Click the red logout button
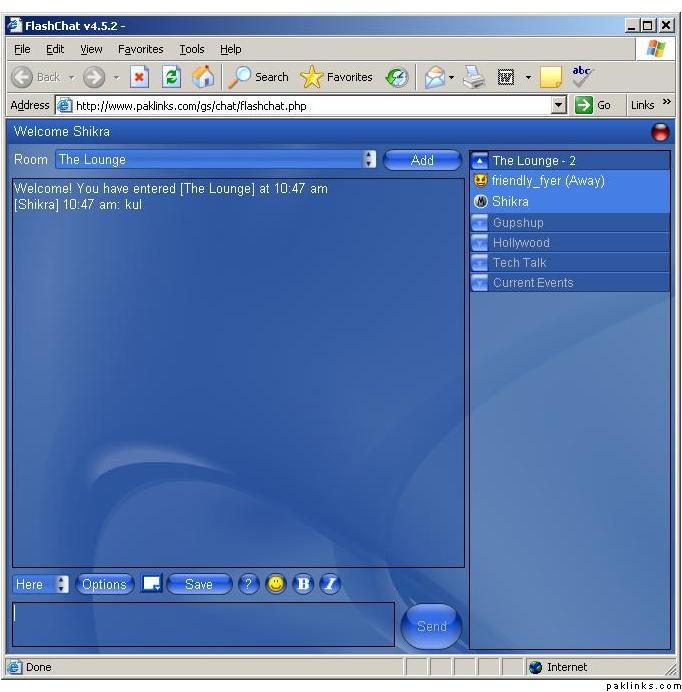682x692 pixels. [660, 131]
